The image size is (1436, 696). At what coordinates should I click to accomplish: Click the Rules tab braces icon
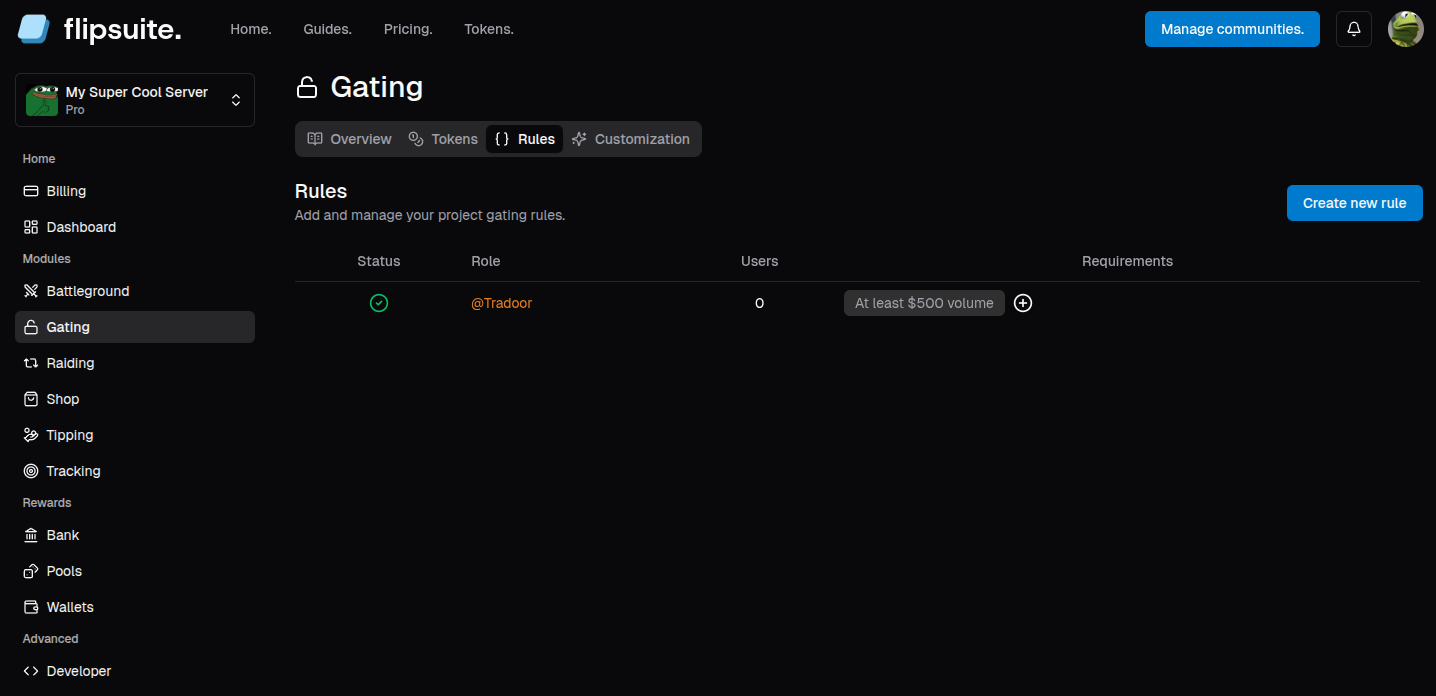click(x=502, y=139)
